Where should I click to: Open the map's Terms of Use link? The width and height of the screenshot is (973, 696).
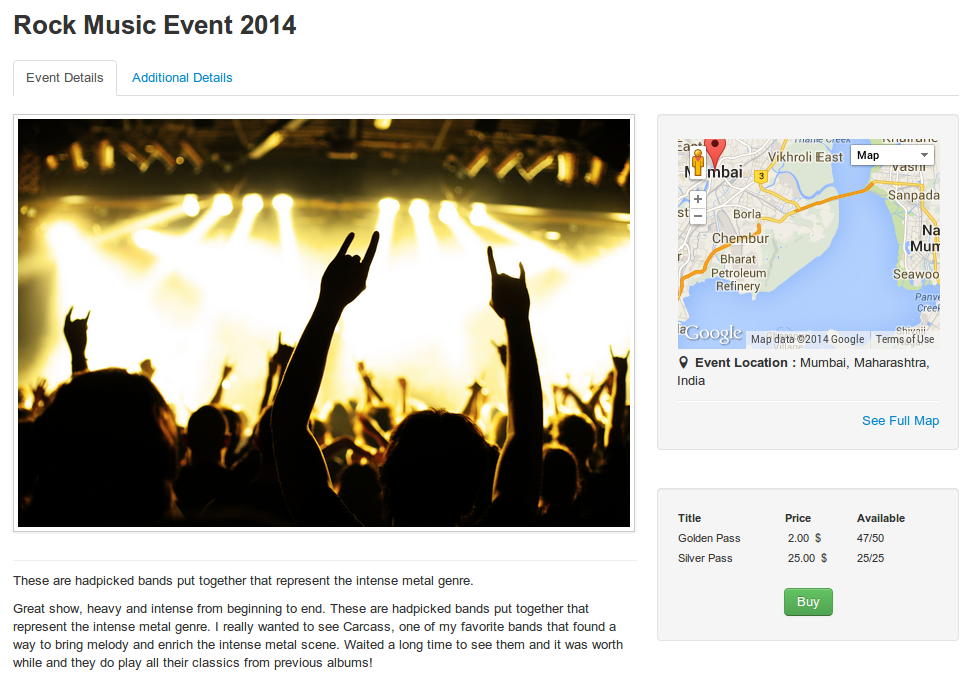[905, 339]
